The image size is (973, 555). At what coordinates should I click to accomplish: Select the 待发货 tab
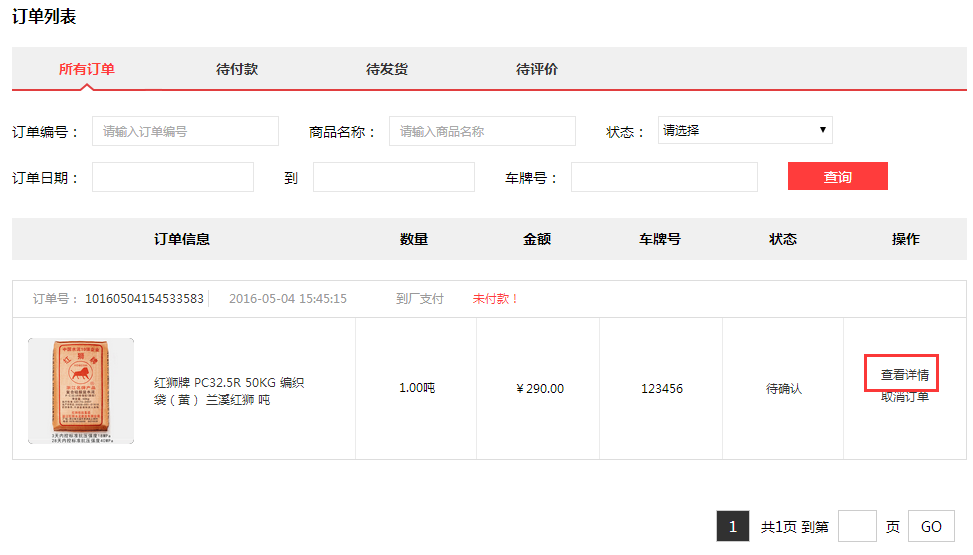coord(387,69)
